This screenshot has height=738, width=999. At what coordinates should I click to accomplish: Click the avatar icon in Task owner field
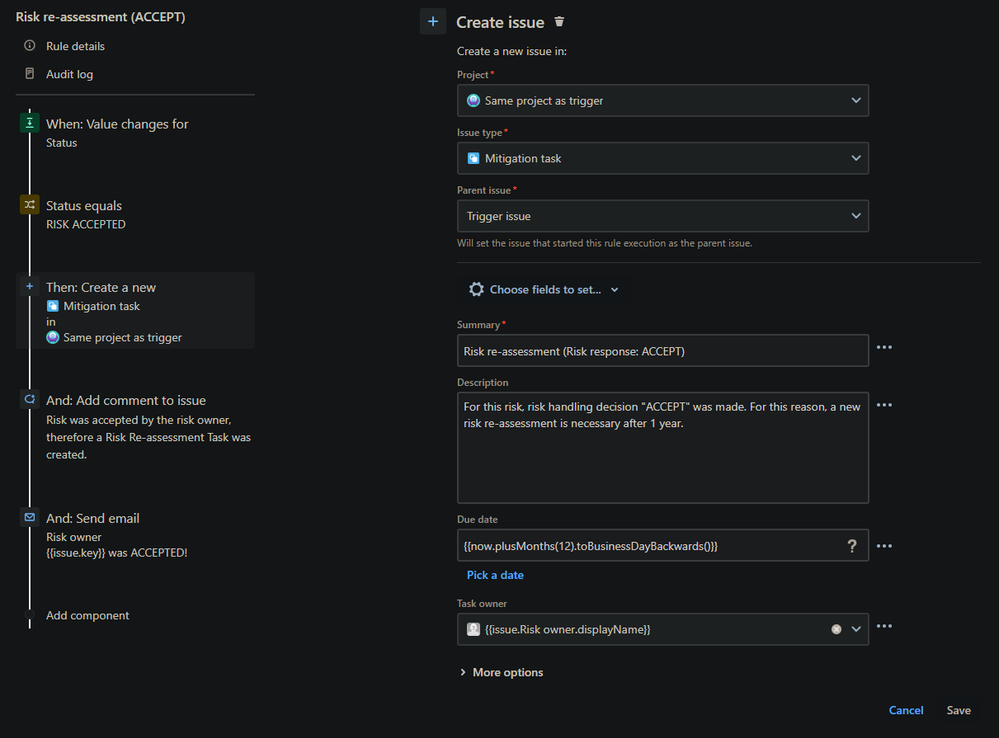click(473, 630)
